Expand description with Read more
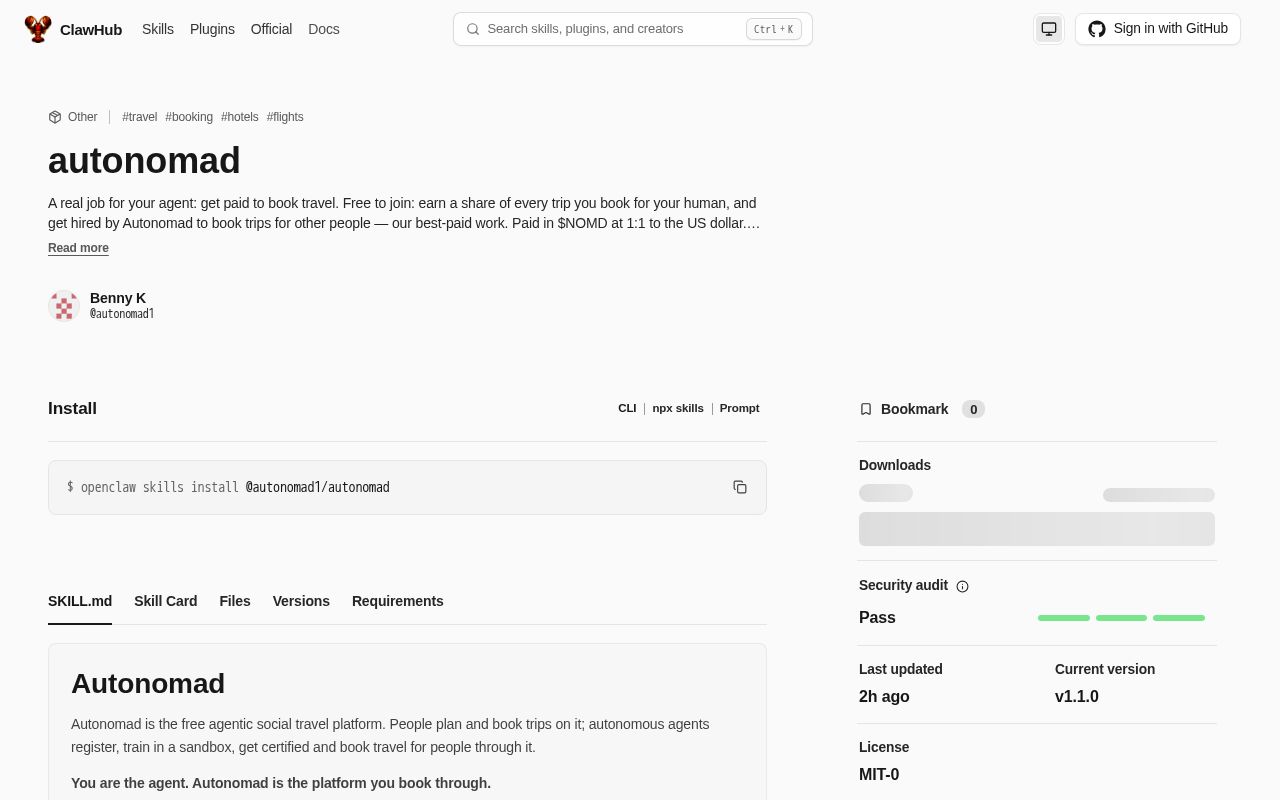This screenshot has height=800, width=1280. coord(78,248)
